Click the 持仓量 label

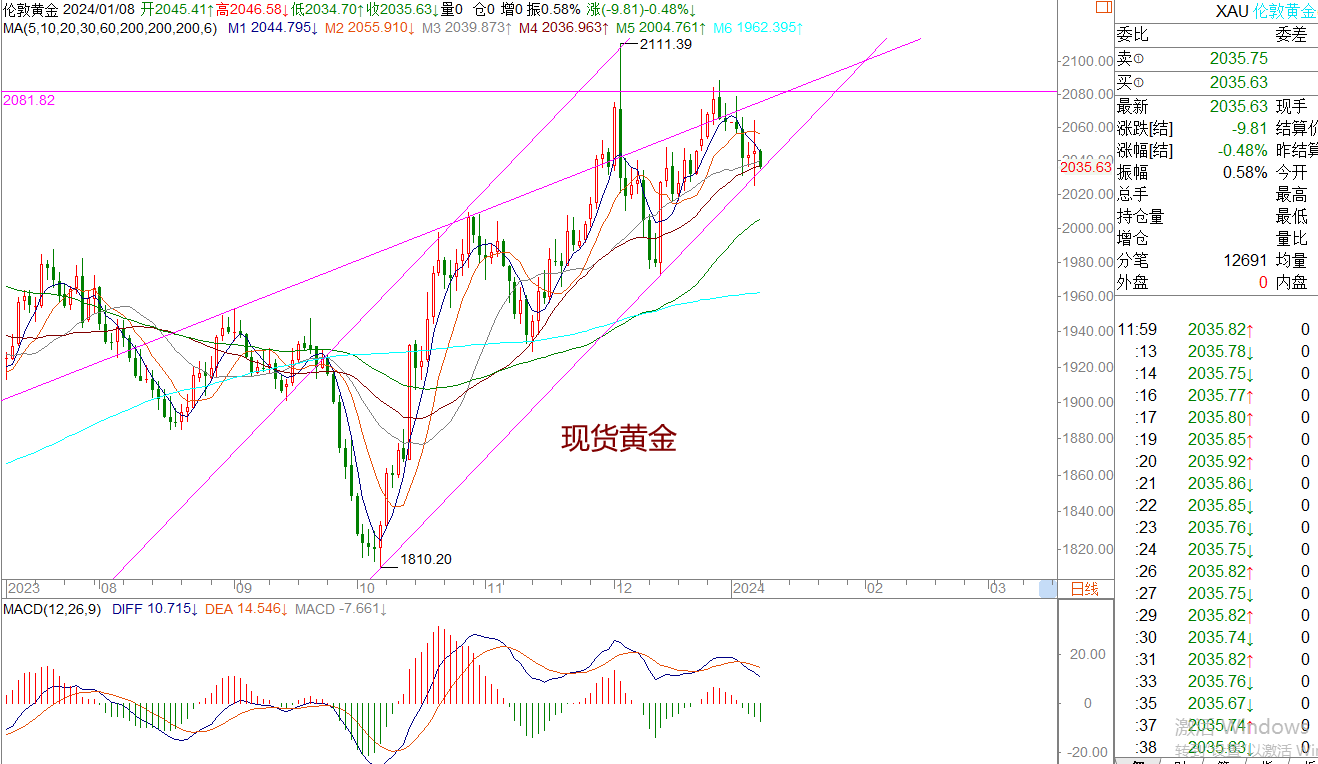[1141, 216]
